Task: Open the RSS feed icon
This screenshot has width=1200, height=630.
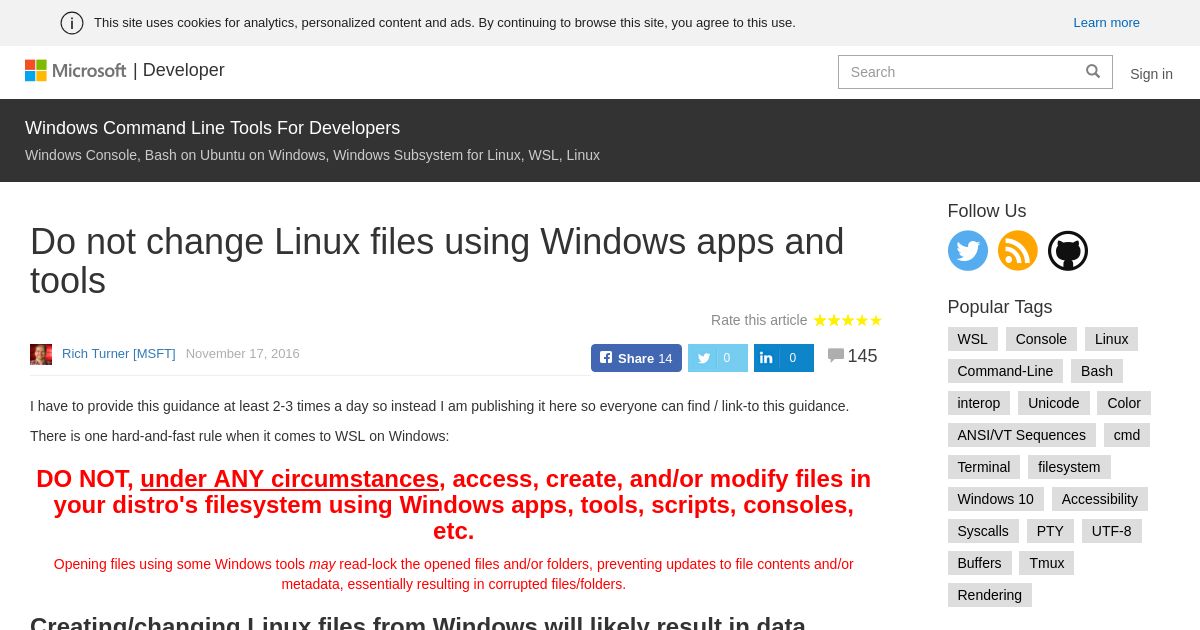Action: click(1017, 251)
